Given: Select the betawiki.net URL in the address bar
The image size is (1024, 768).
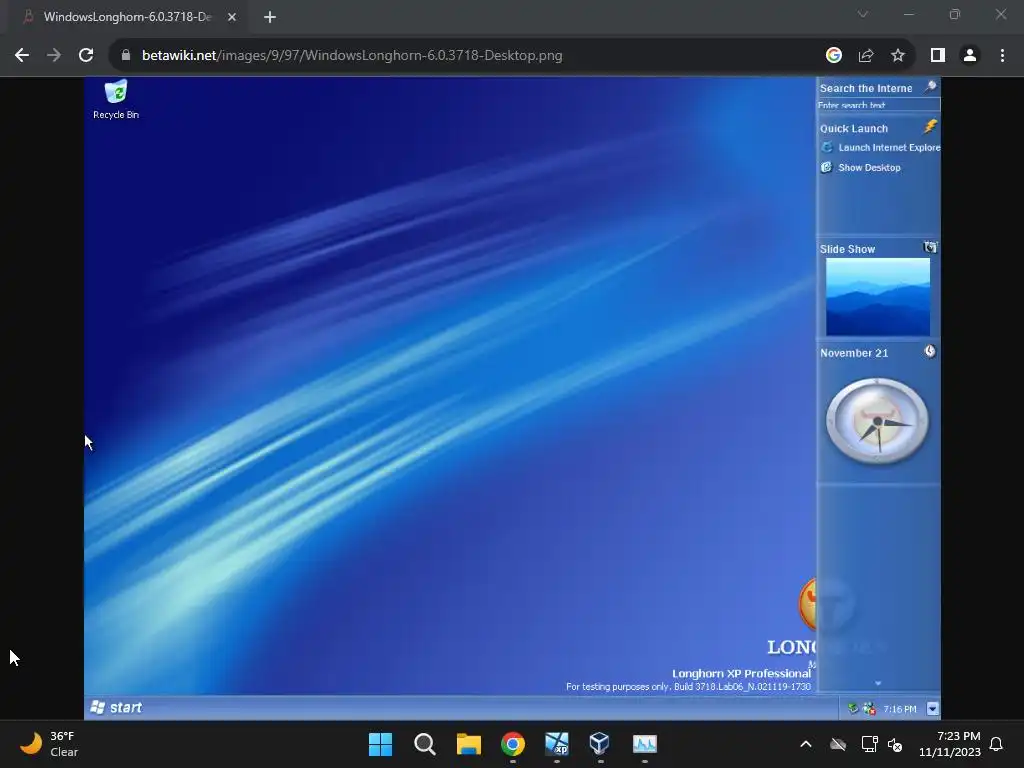Looking at the screenshot, I should tap(352, 56).
